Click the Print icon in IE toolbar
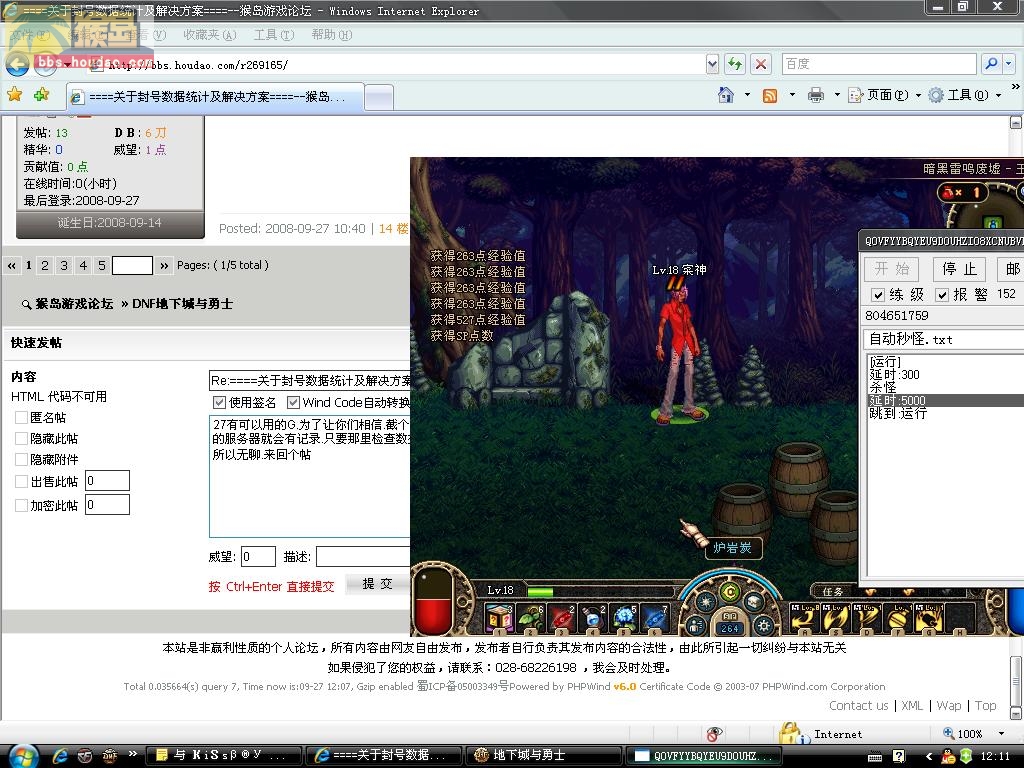The image size is (1024, 768). pyautogui.click(x=816, y=95)
